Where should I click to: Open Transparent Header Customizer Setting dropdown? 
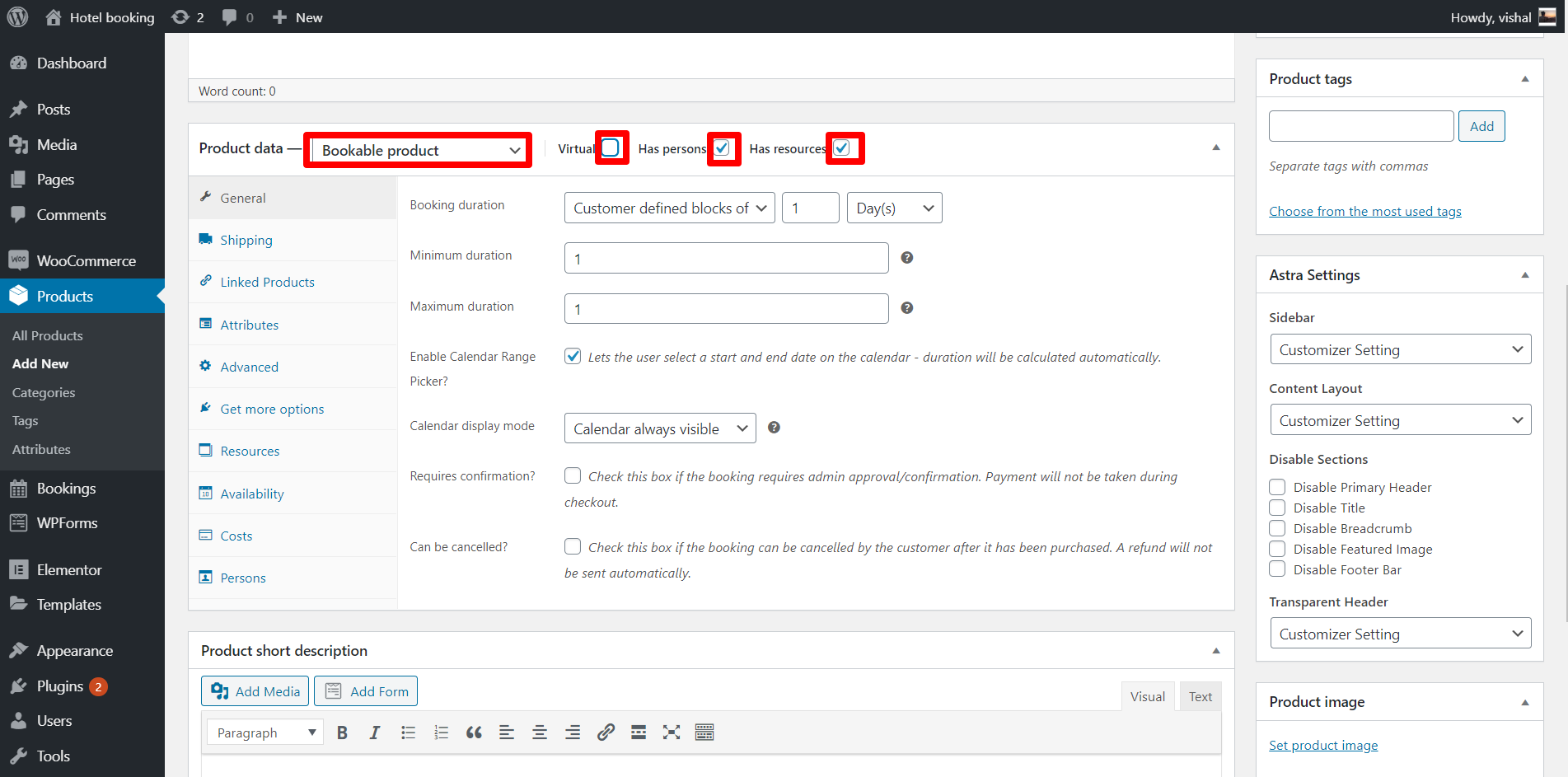1400,634
